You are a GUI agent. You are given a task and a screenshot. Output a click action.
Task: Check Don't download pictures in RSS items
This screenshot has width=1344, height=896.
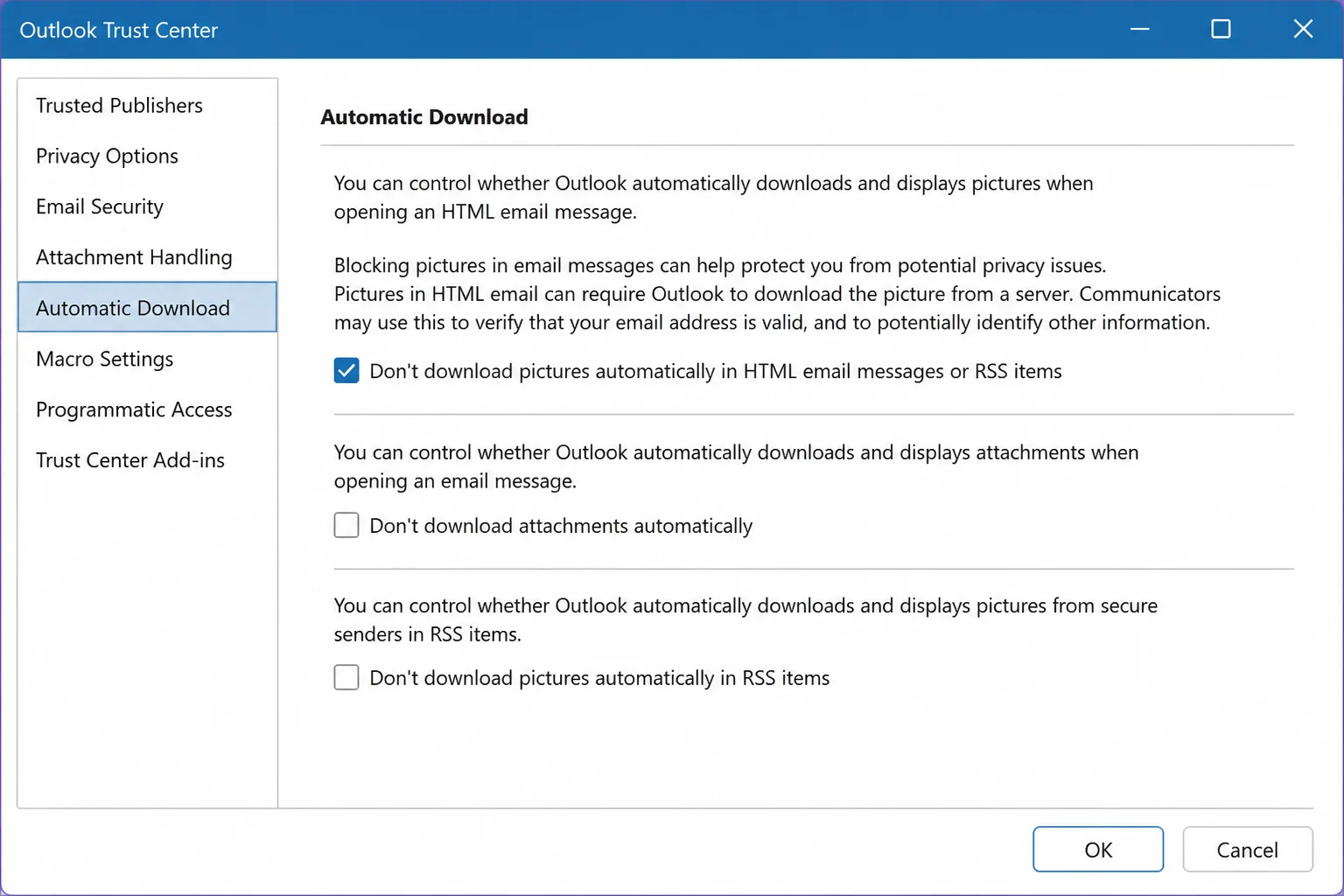coord(346,677)
